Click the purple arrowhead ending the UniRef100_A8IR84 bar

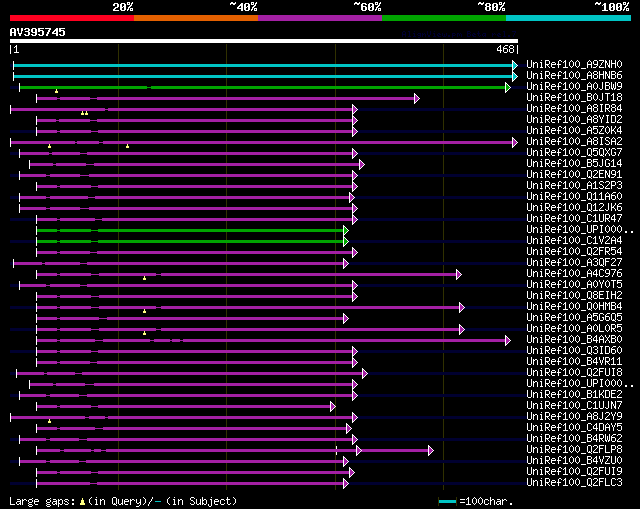pyautogui.click(x=355, y=109)
